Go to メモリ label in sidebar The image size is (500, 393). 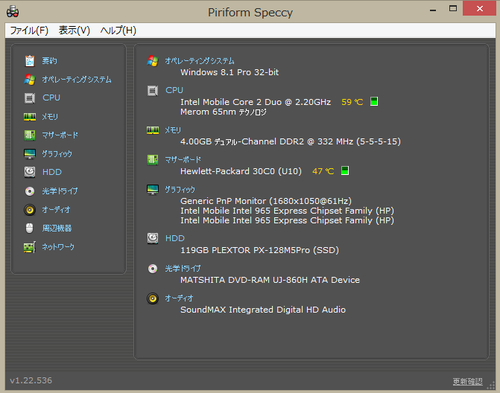coord(50,117)
